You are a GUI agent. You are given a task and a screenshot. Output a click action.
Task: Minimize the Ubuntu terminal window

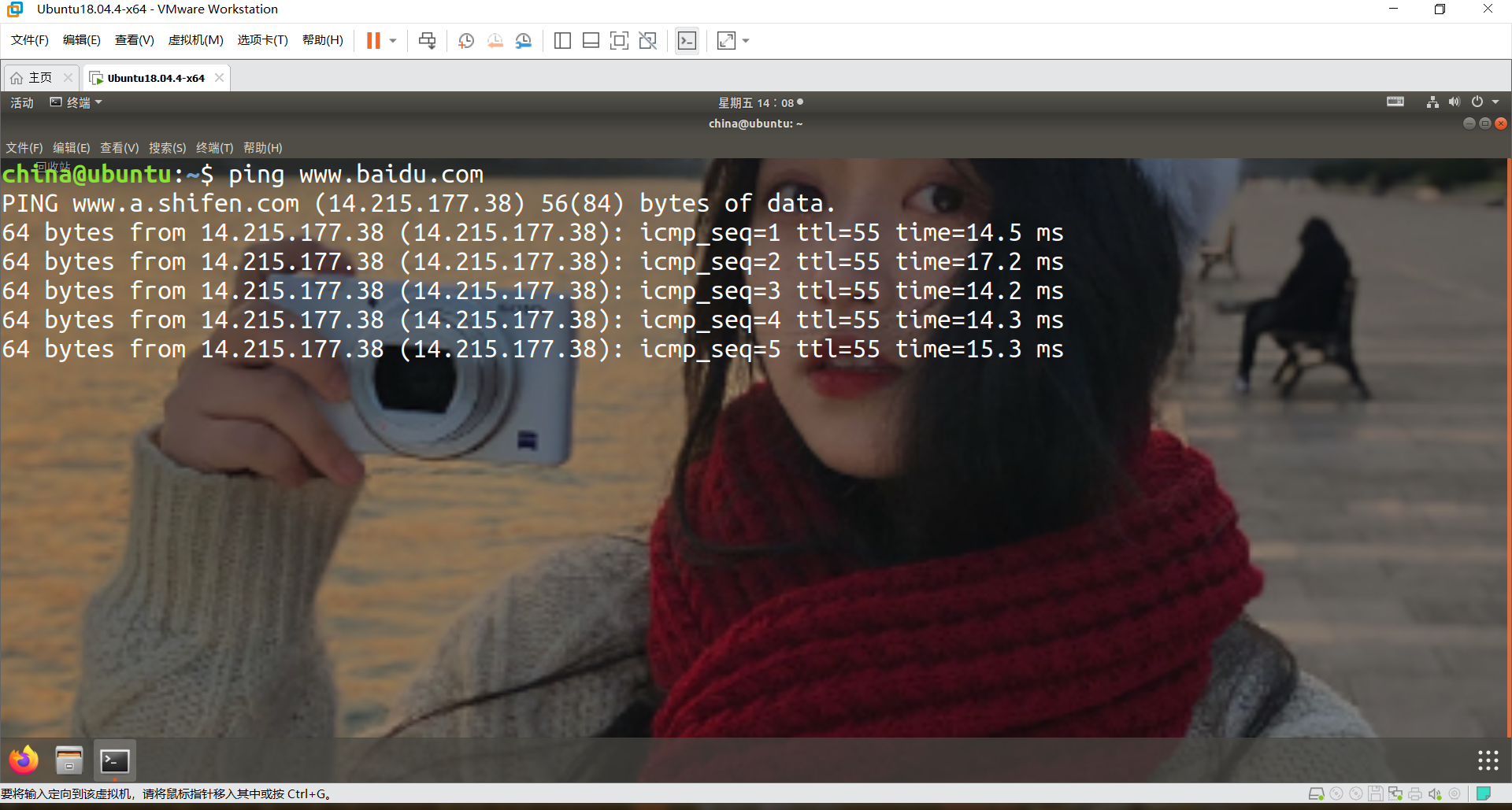1469,123
